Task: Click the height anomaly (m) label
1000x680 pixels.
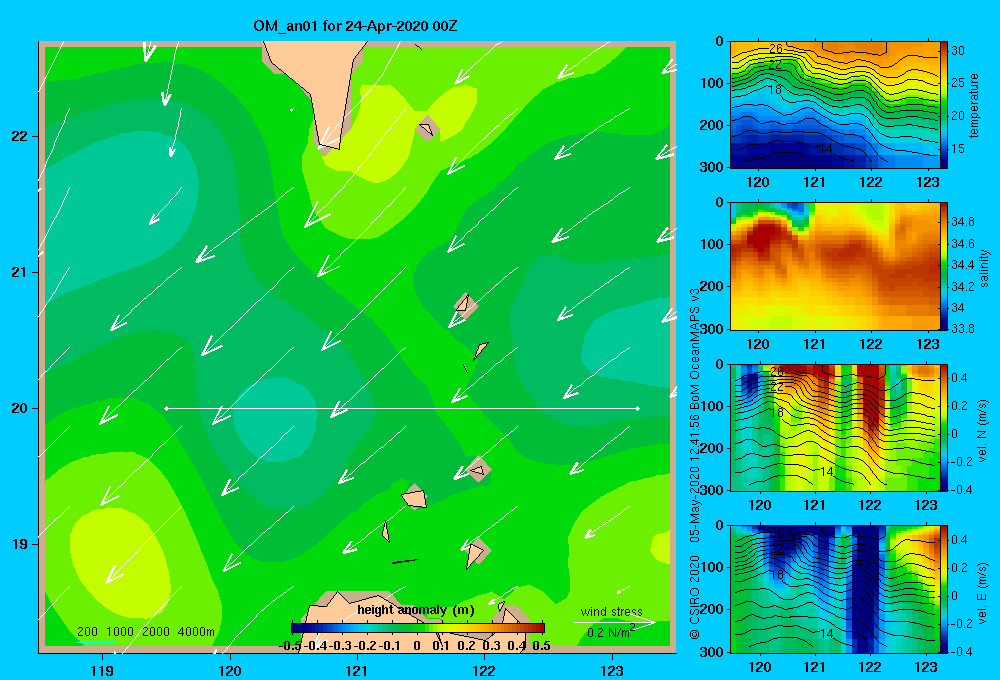Action: pyautogui.click(x=416, y=610)
